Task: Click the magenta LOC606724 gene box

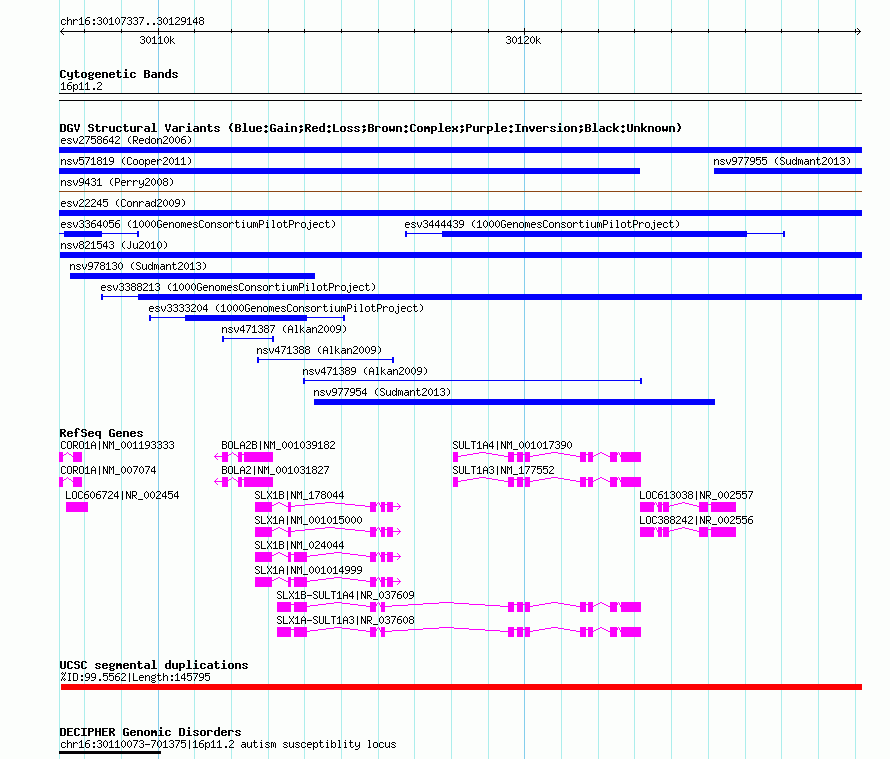Action: (x=77, y=507)
